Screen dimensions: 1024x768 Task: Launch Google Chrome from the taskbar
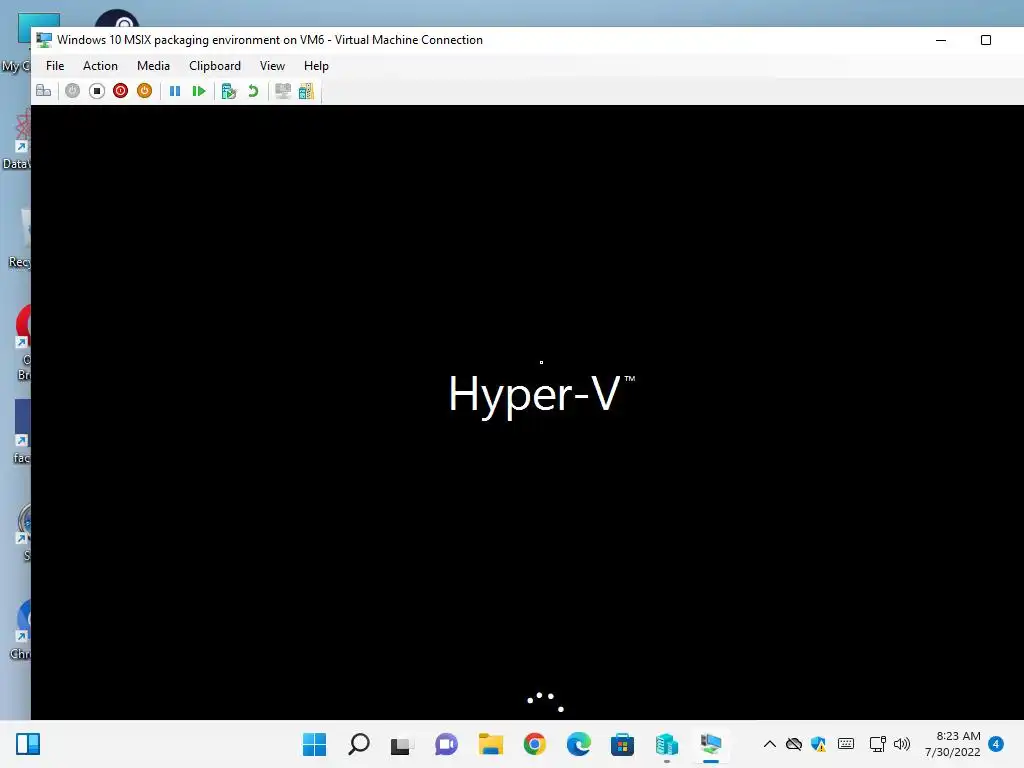(x=535, y=744)
